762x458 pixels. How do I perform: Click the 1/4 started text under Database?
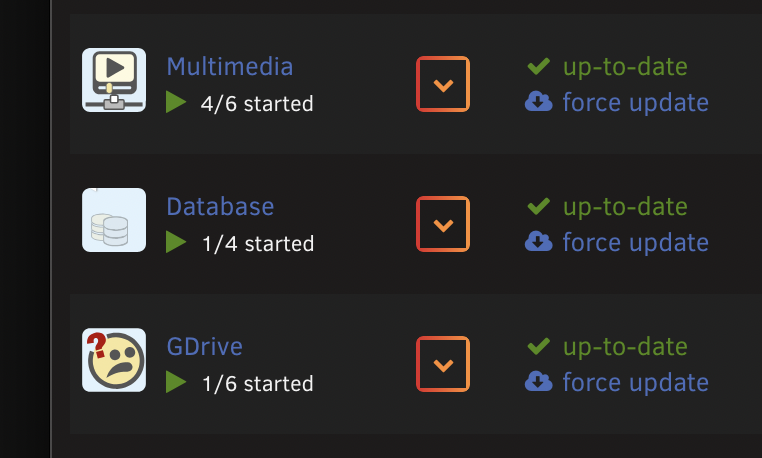pos(258,244)
